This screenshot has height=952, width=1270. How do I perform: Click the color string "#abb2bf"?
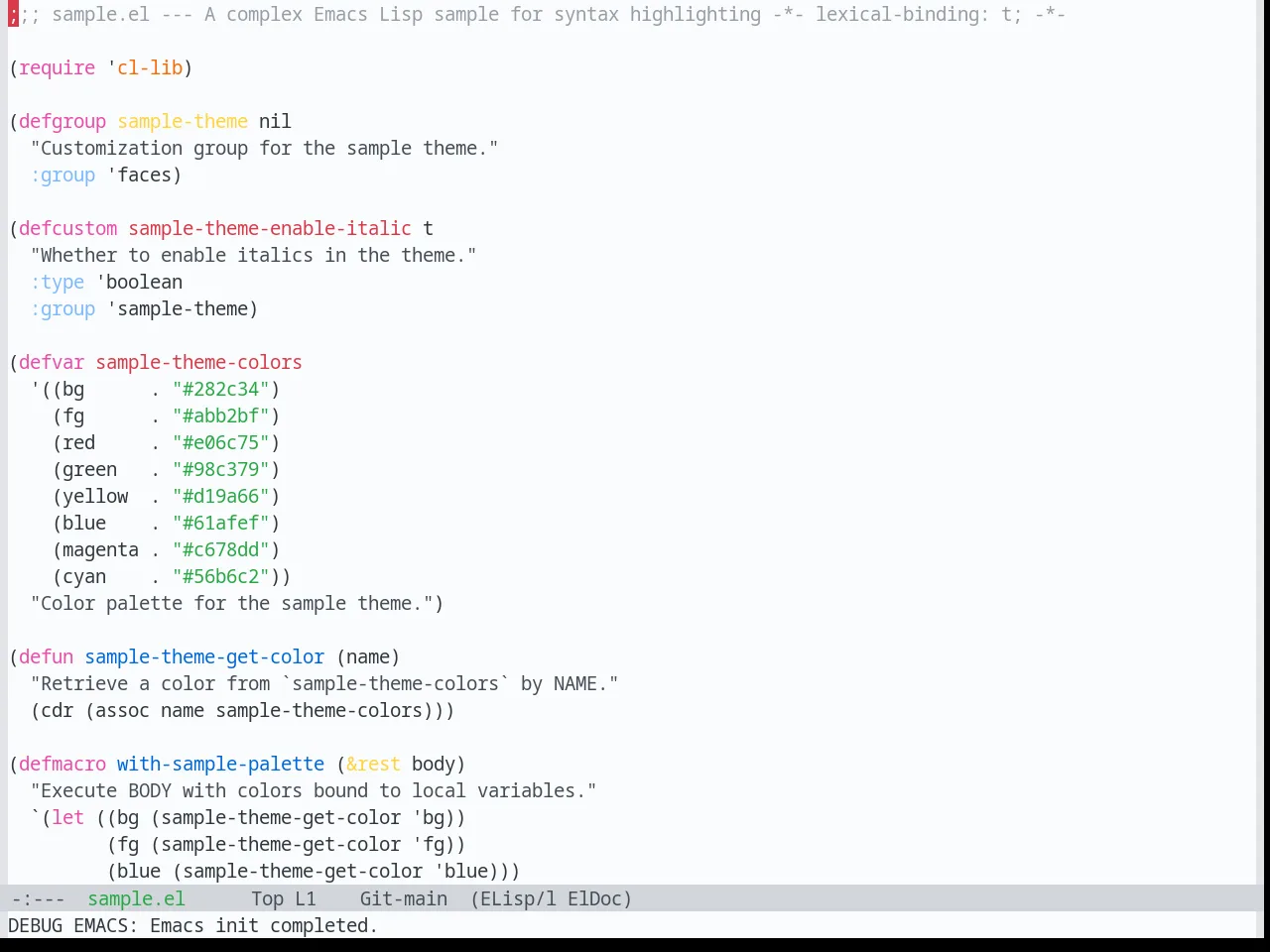point(221,416)
